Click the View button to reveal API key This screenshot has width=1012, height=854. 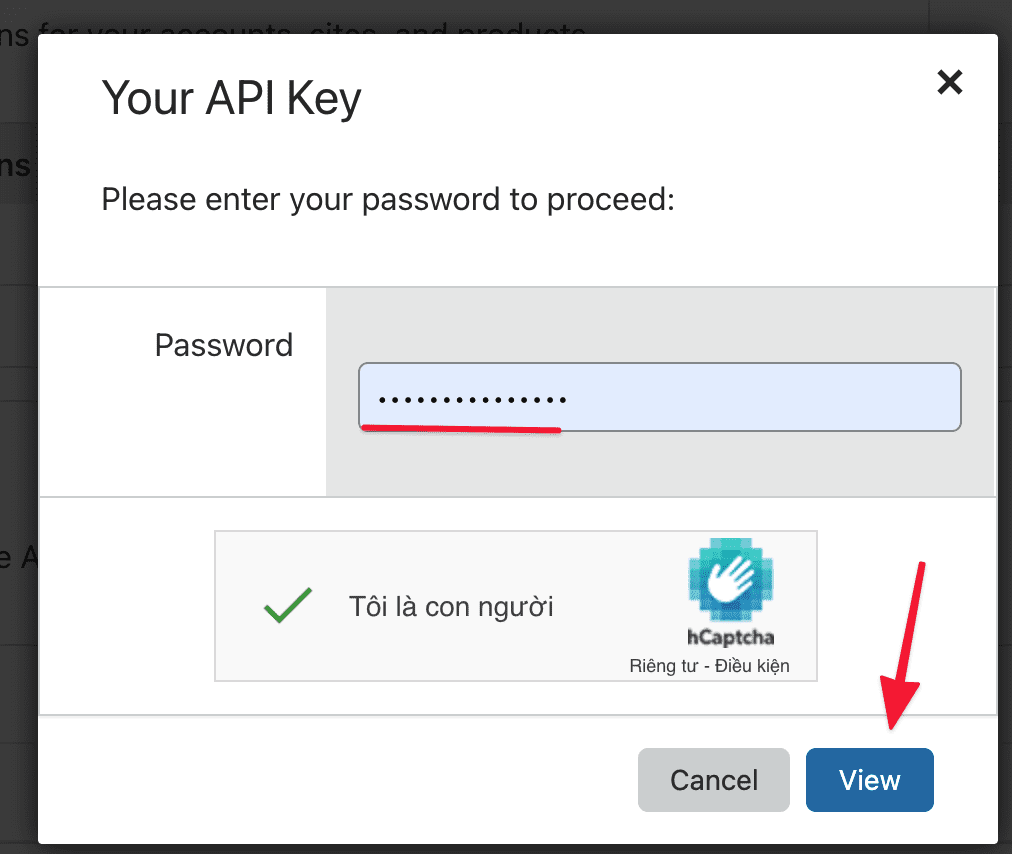(x=869, y=780)
